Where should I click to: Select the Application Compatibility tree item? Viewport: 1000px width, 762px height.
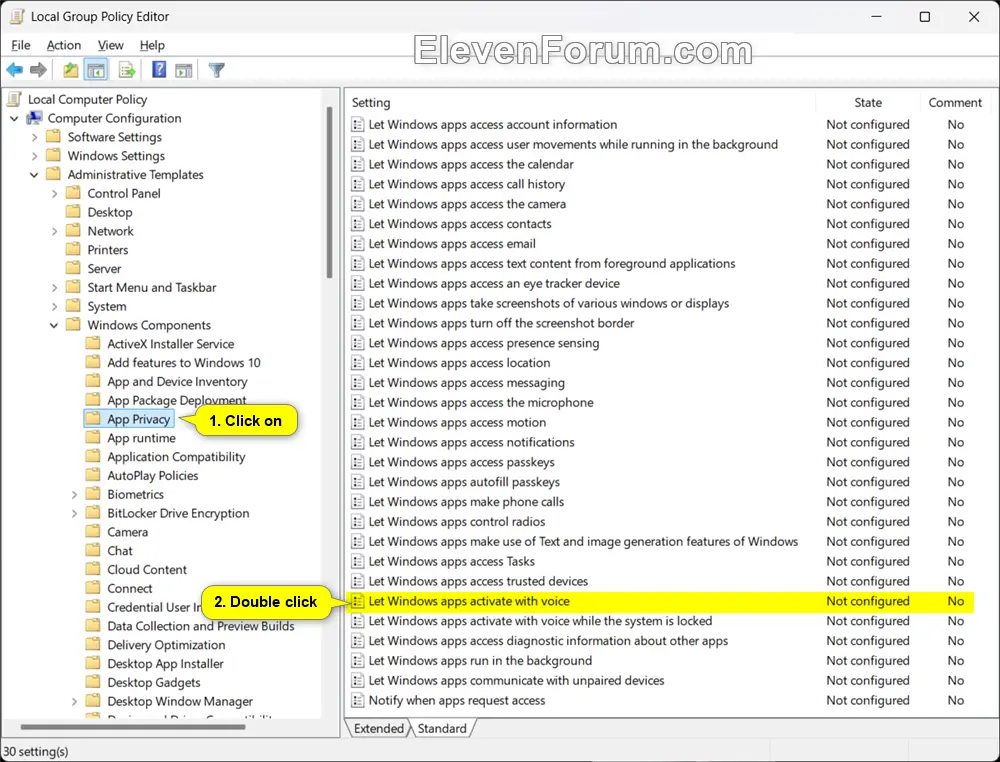click(176, 457)
